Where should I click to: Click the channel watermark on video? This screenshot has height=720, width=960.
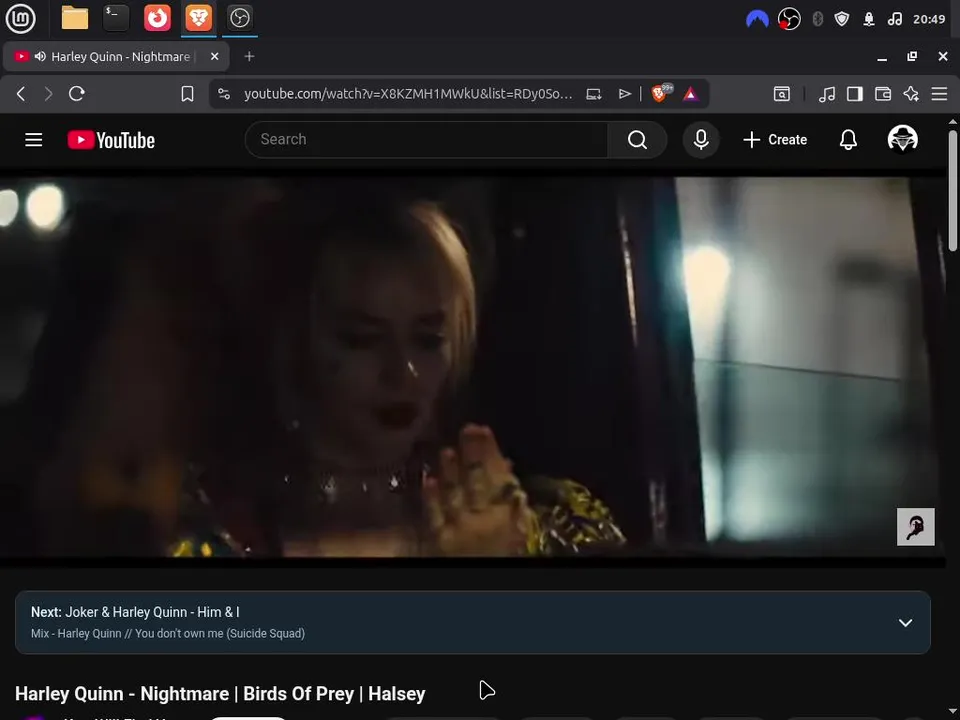(x=915, y=527)
